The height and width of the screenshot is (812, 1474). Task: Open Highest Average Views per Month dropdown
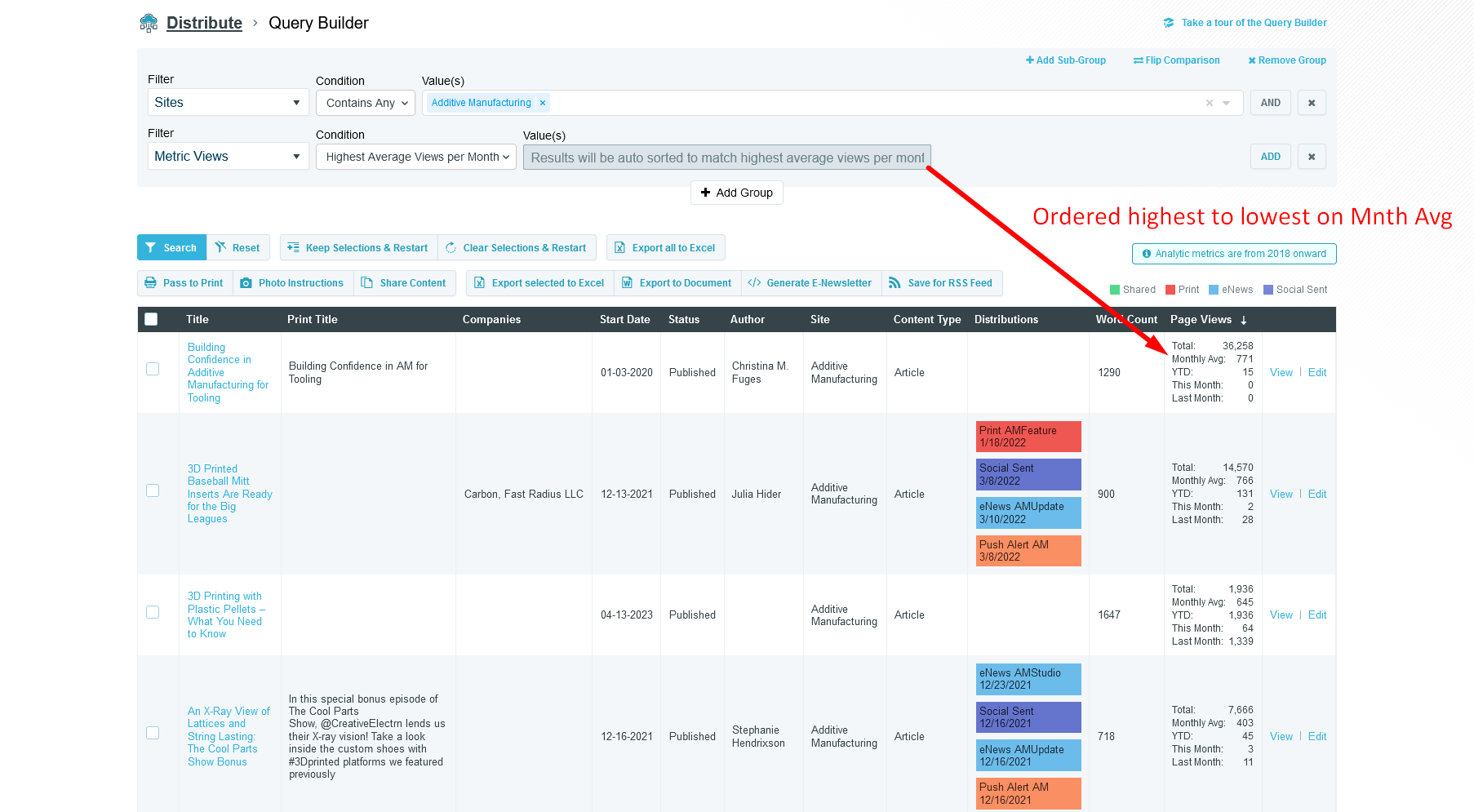click(416, 157)
